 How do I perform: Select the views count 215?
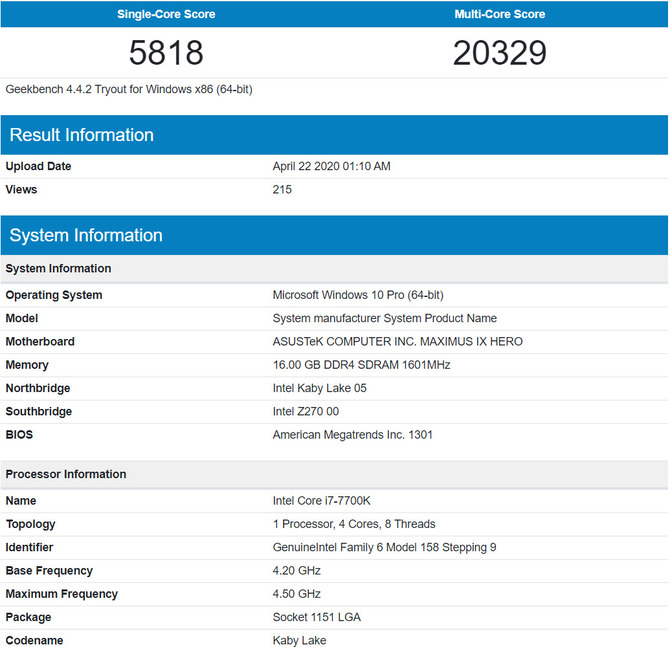282,189
